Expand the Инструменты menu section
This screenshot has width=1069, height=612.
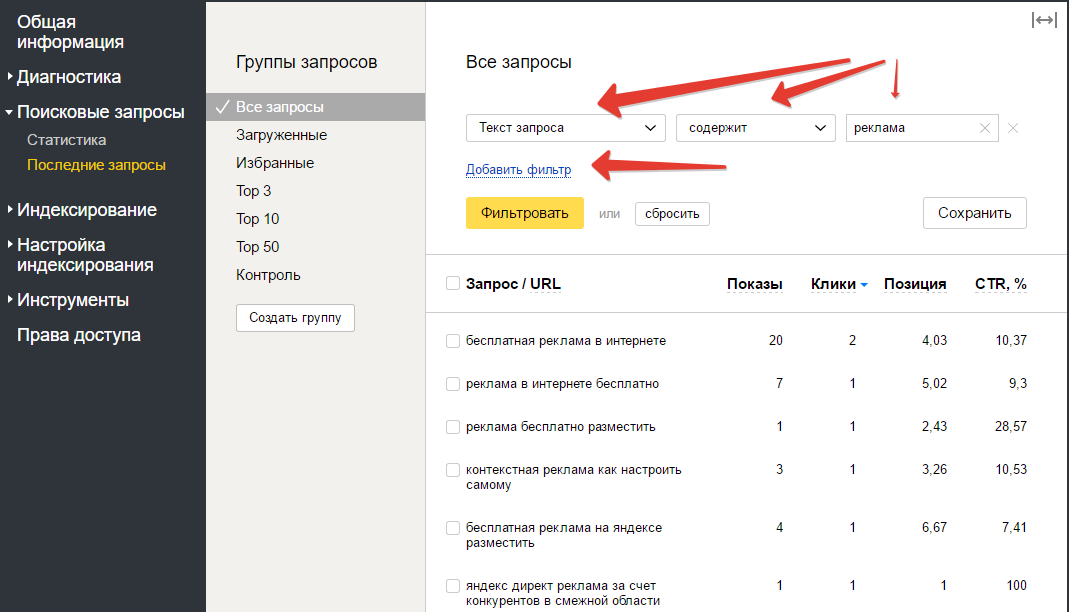coord(10,299)
